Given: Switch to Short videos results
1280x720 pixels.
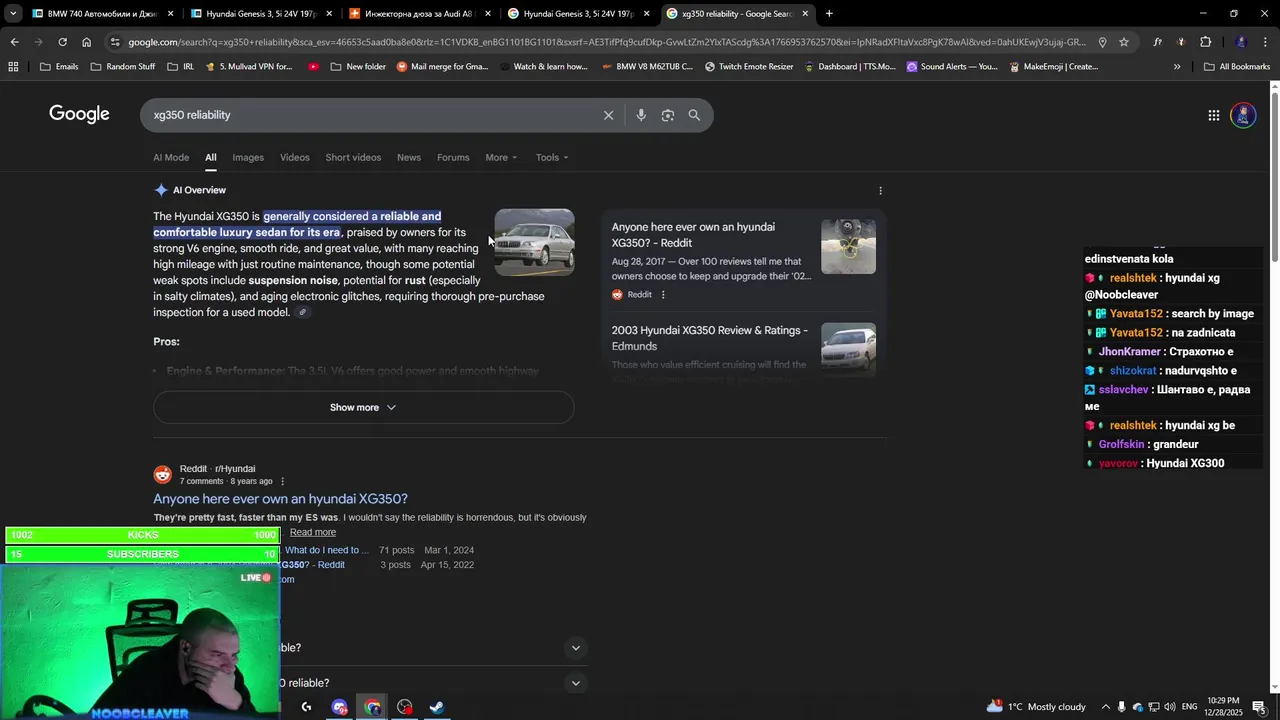Looking at the screenshot, I should tap(353, 157).
